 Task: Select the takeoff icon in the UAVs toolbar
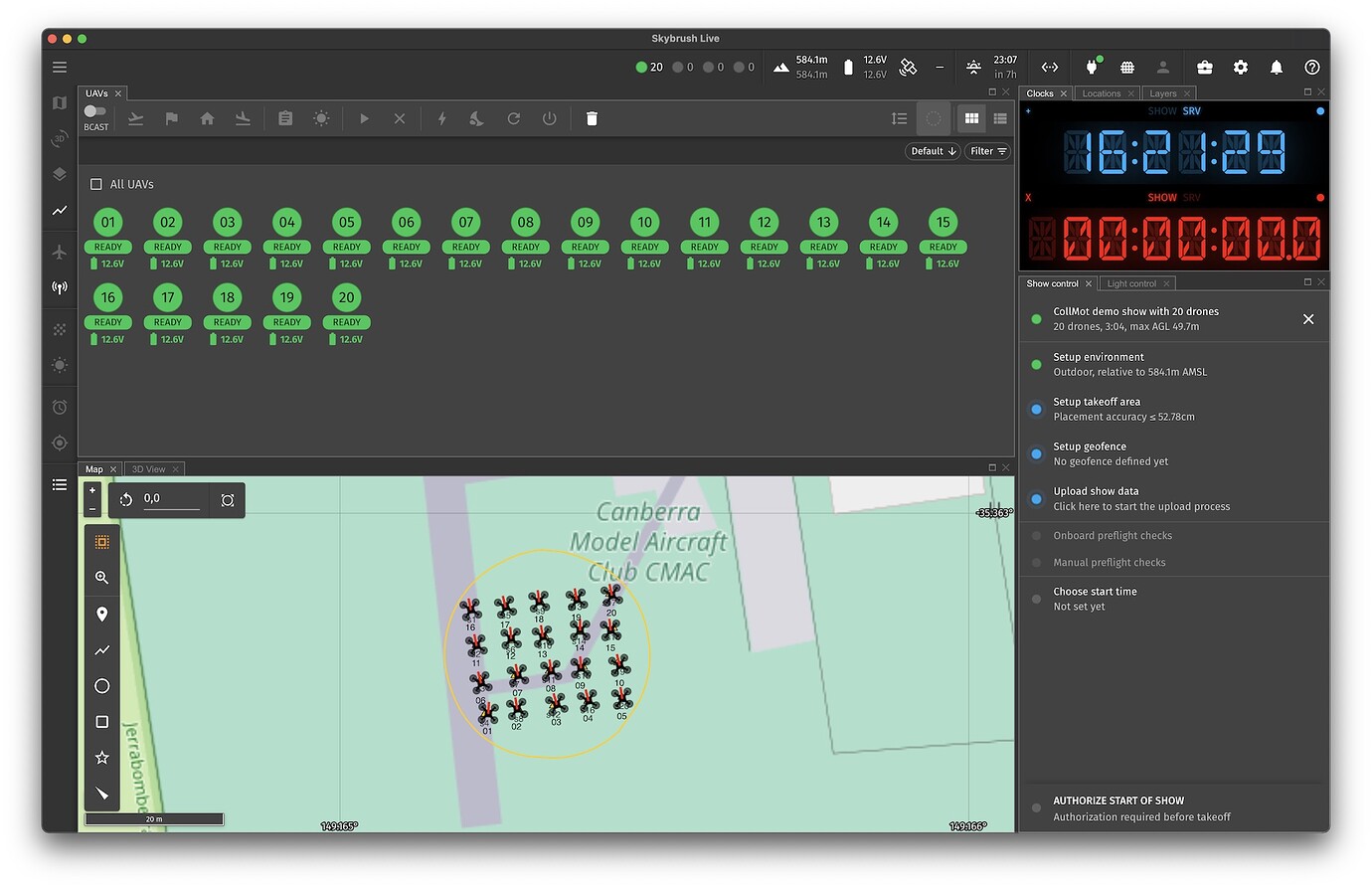click(136, 118)
